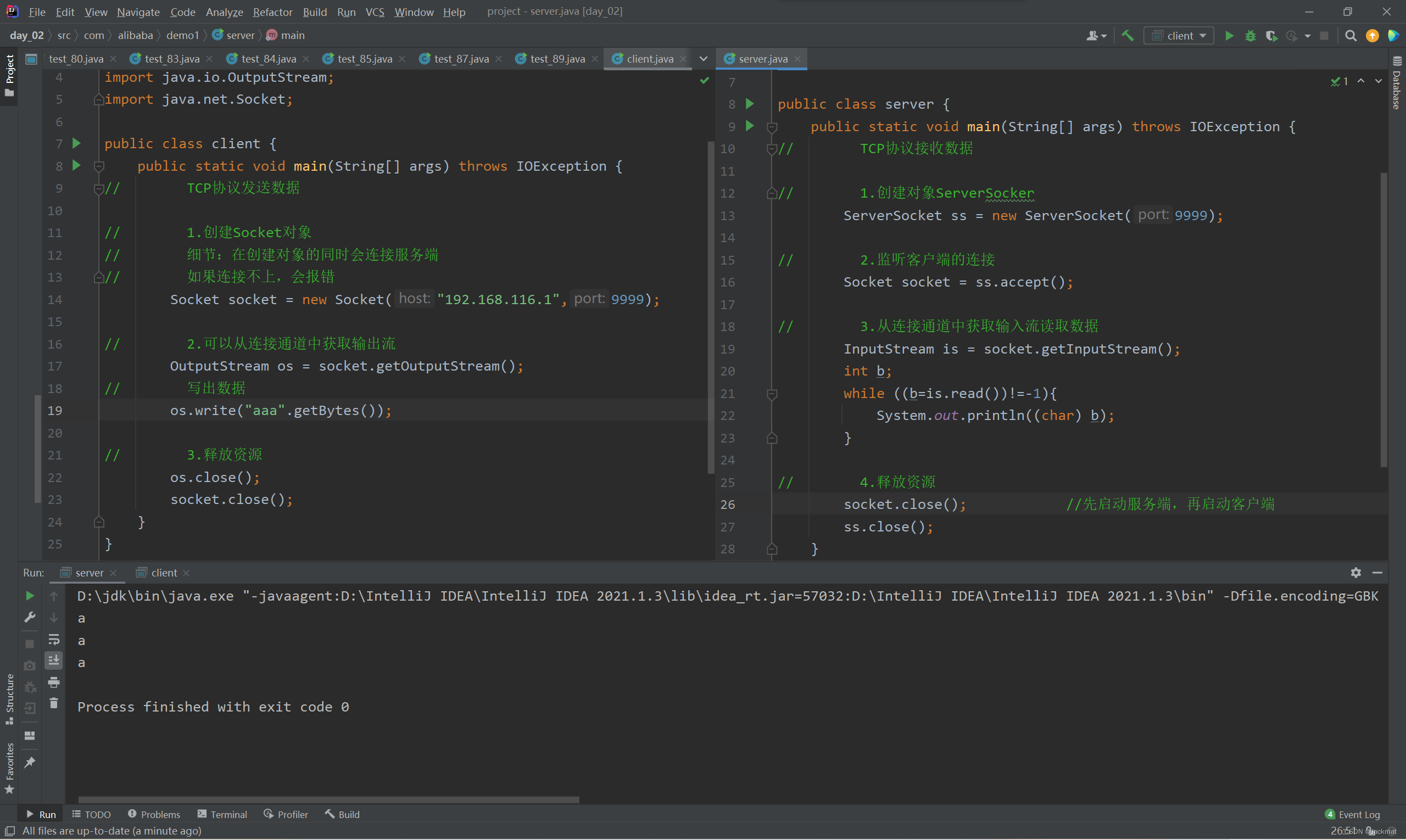This screenshot has height=840, width=1406.
Task: Open the Event Log button
Action: pos(1352,814)
